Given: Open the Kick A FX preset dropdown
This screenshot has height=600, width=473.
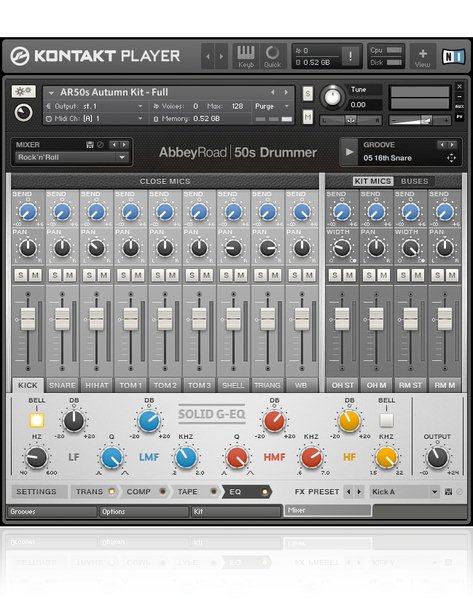Looking at the screenshot, I should [x=404, y=492].
